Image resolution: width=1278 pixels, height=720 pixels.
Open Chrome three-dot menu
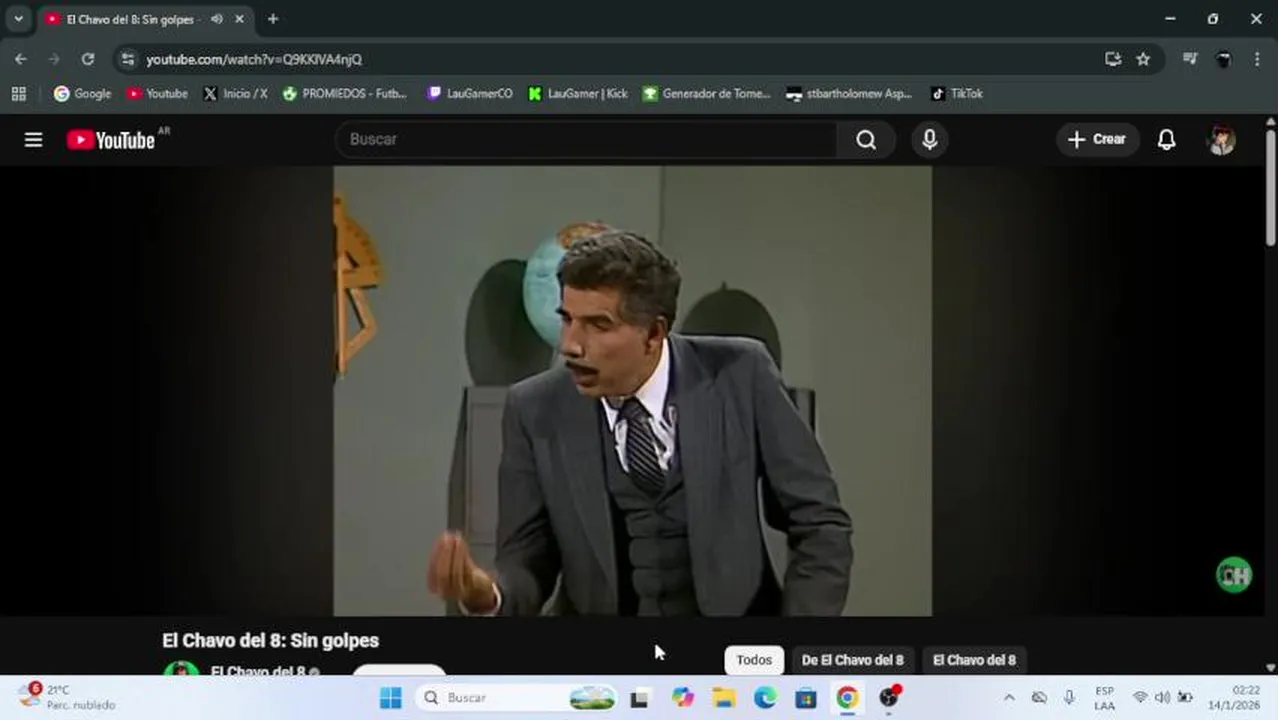(x=1257, y=59)
